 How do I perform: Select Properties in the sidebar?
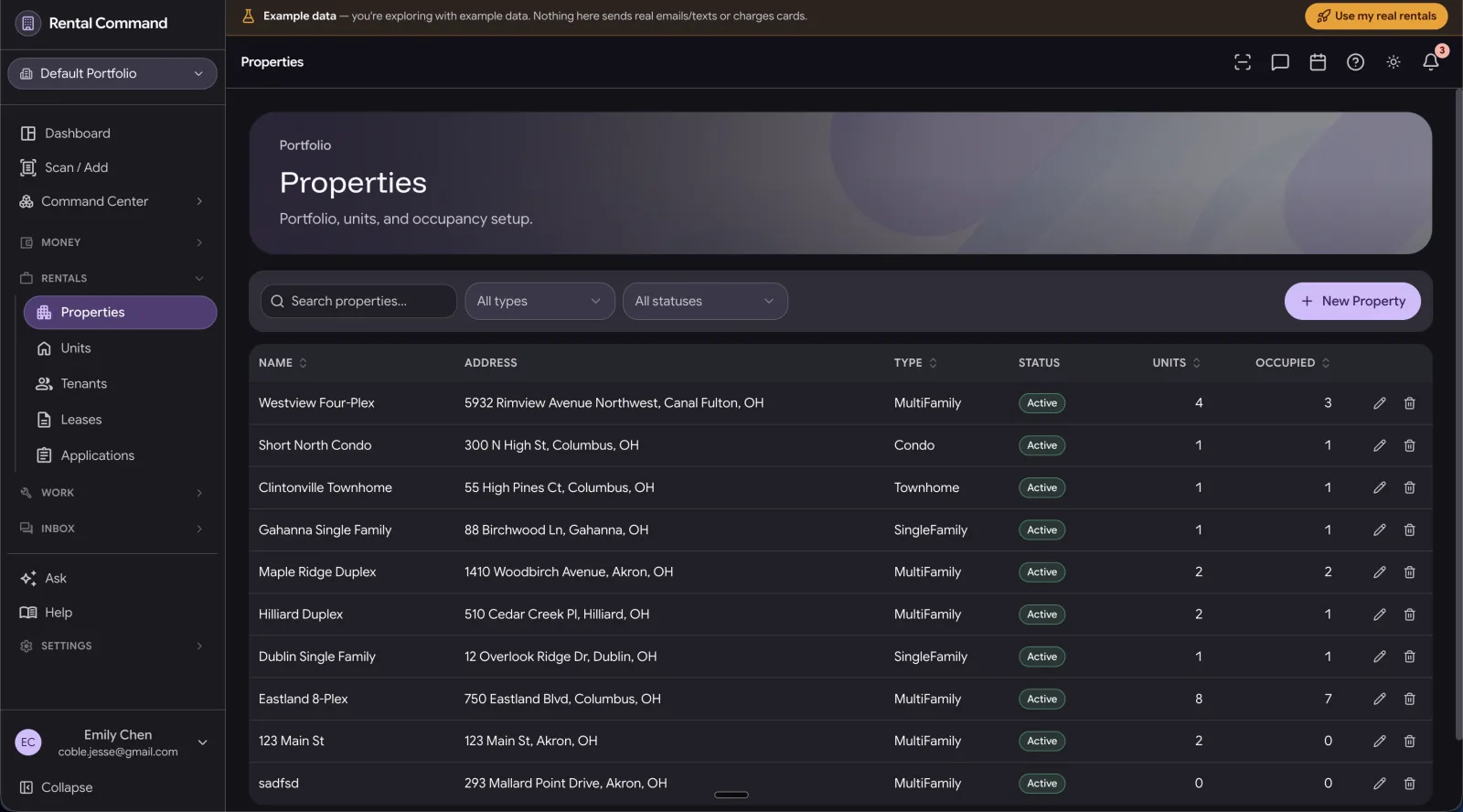click(x=120, y=313)
